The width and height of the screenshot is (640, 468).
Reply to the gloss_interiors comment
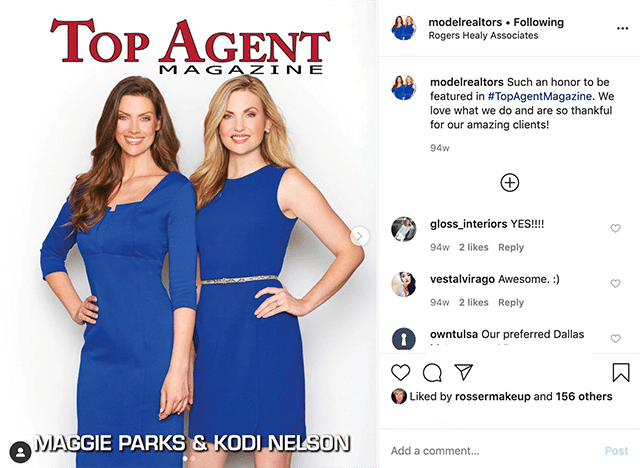click(511, 248)
